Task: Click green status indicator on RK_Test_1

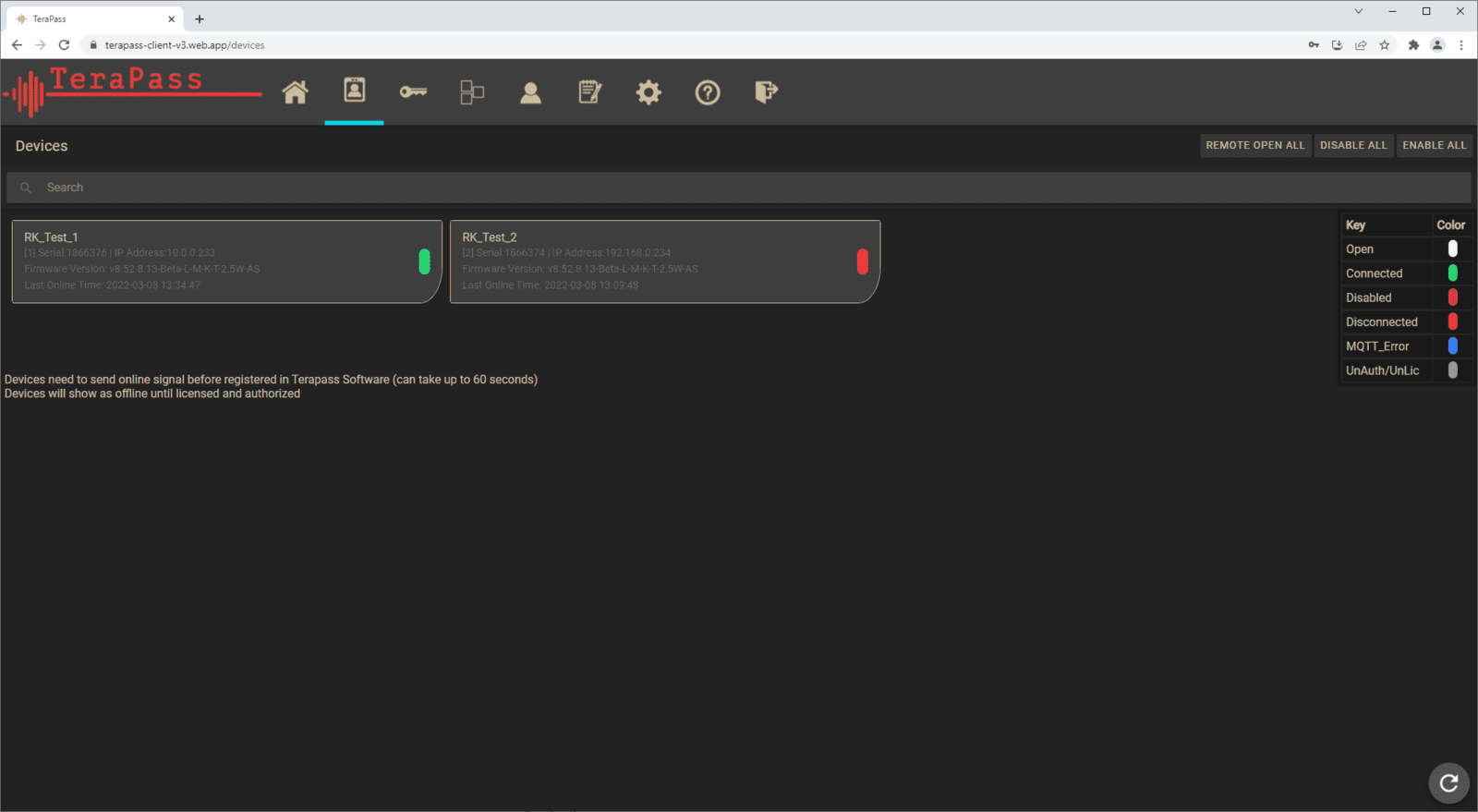Action: pyautogui.click(x=424, y=261)
